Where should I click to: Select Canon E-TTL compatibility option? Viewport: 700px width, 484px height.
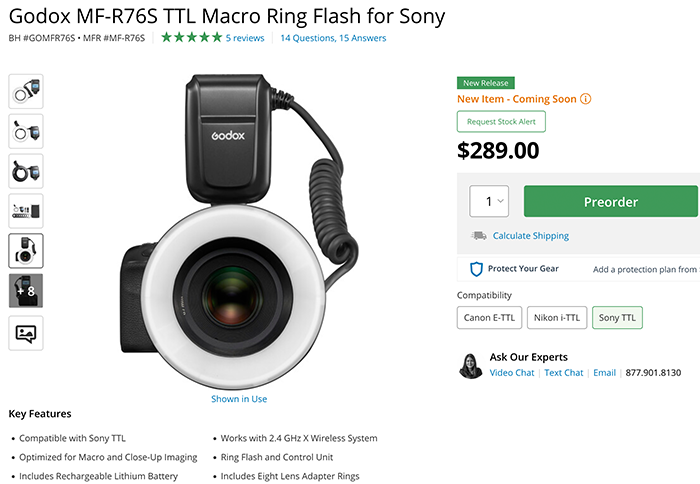pyautogui.click(x=489, y=317)
